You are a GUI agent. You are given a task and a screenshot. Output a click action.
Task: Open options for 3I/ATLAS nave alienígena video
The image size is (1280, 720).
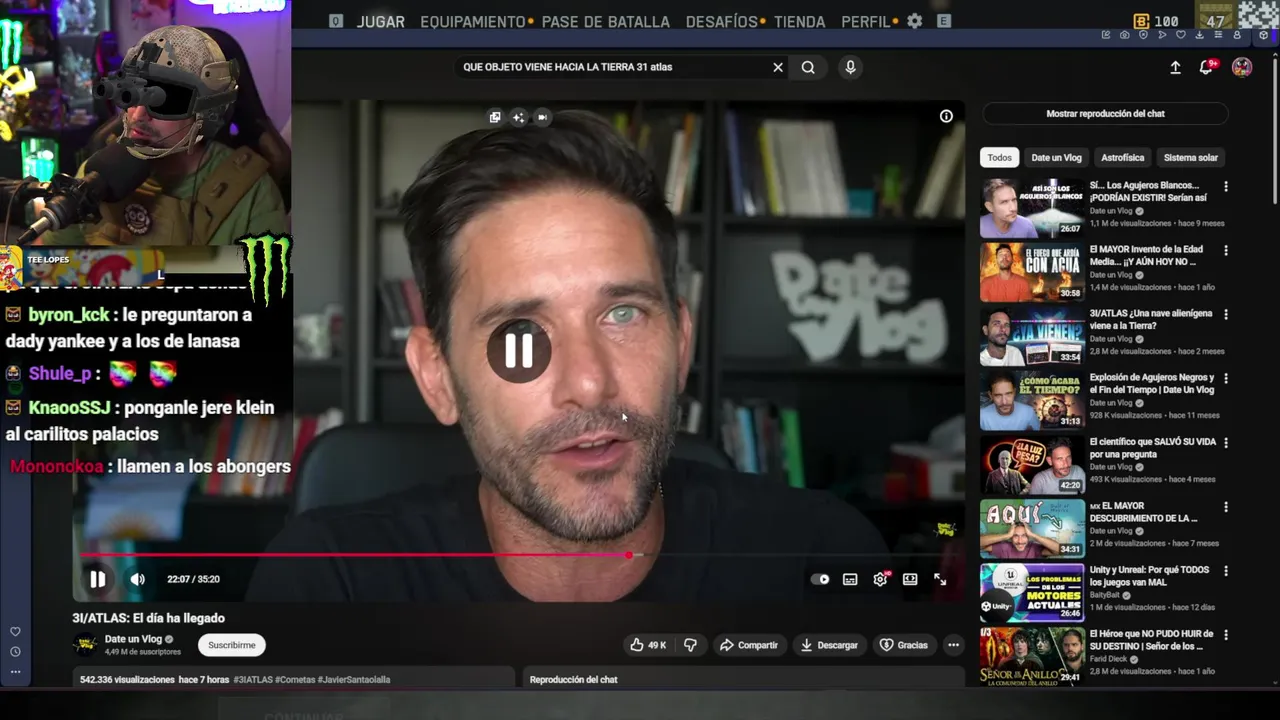coord(1226,315)
